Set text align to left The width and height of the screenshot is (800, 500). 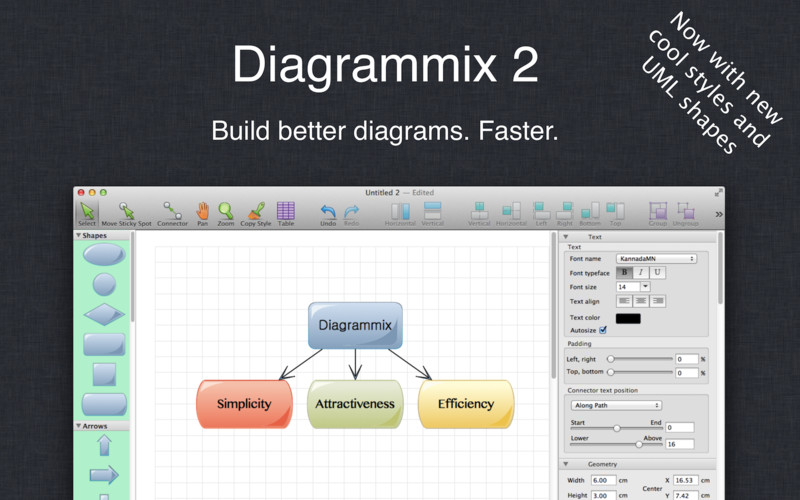pos(624,301)
